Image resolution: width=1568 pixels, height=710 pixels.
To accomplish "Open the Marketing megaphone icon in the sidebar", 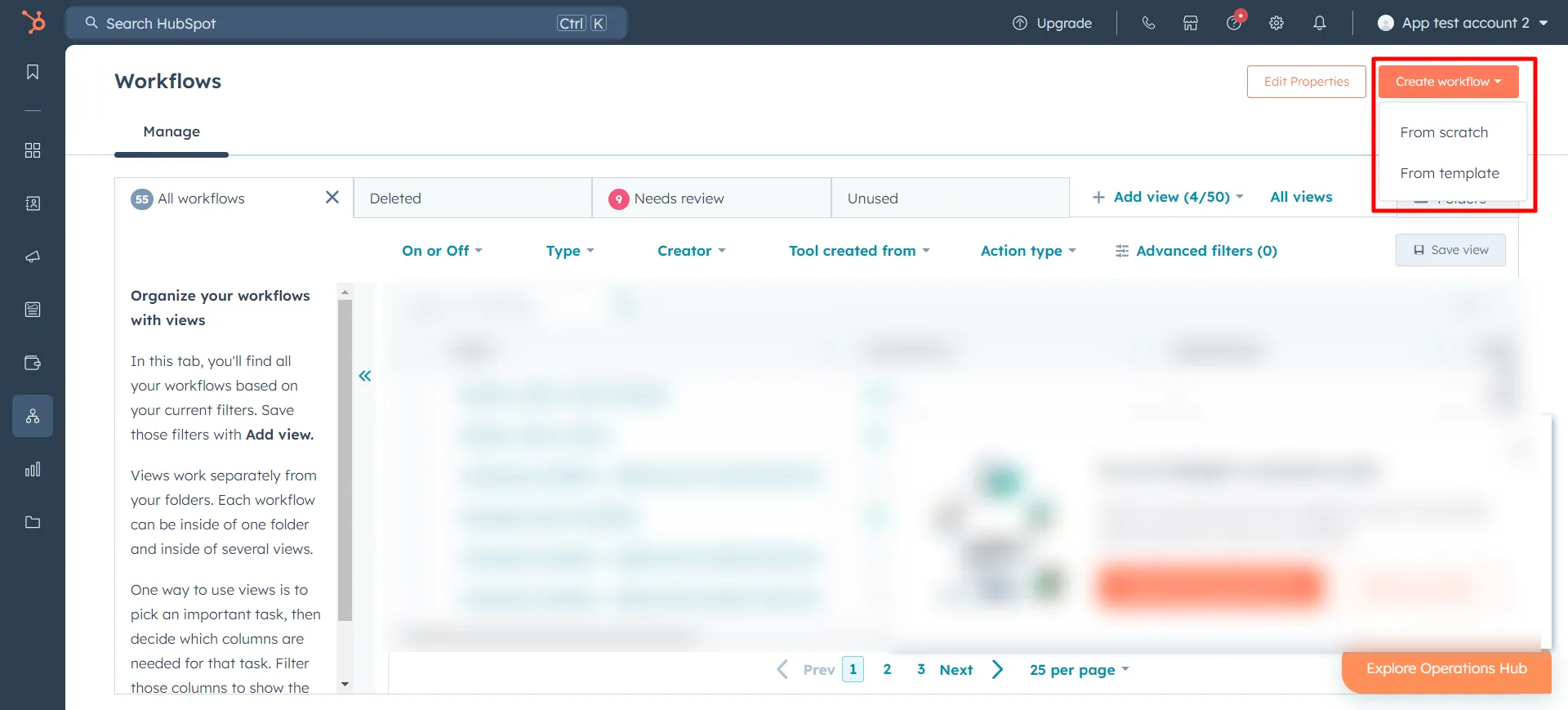I will (33, 257).
